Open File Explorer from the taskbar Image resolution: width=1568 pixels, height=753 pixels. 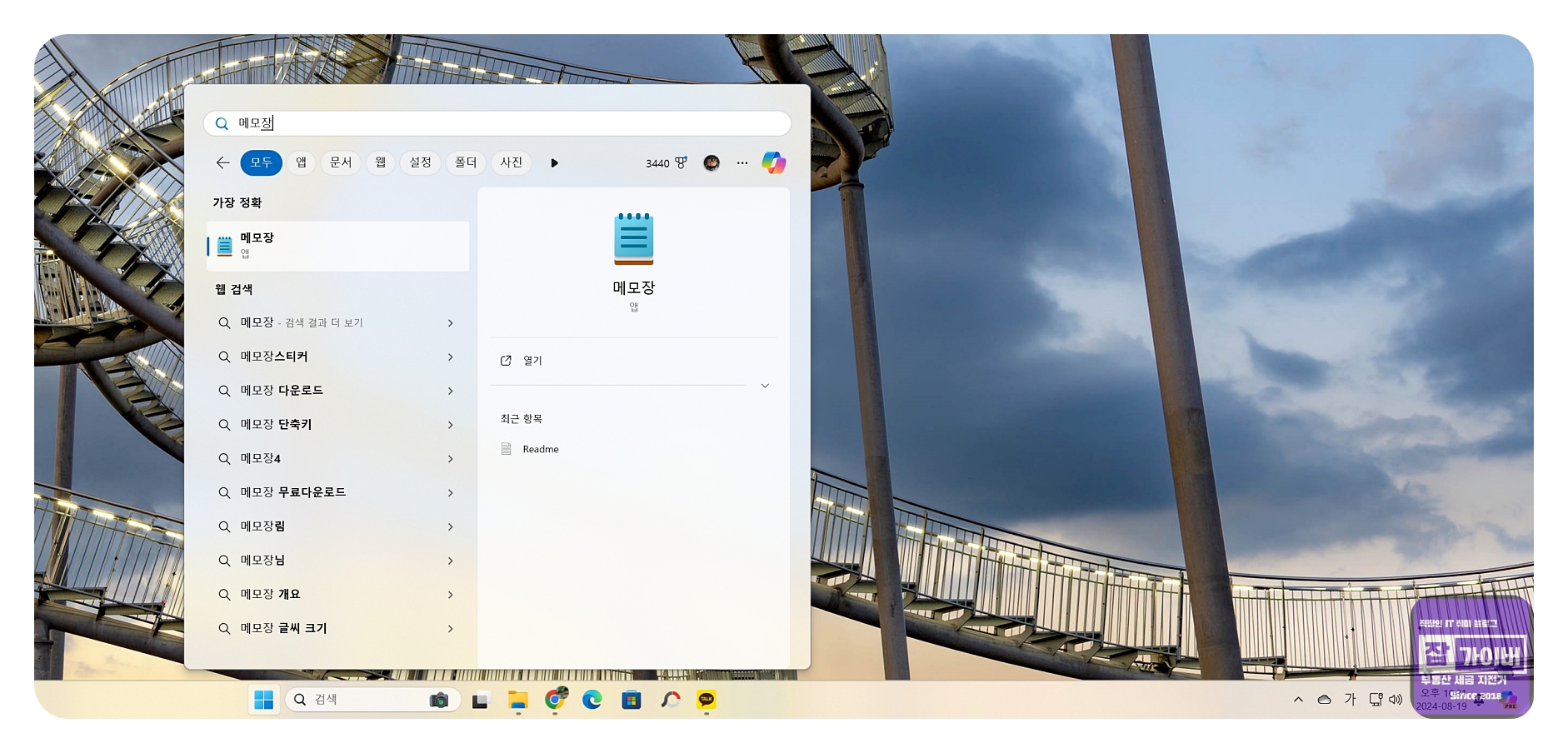[x=518, y=700]
